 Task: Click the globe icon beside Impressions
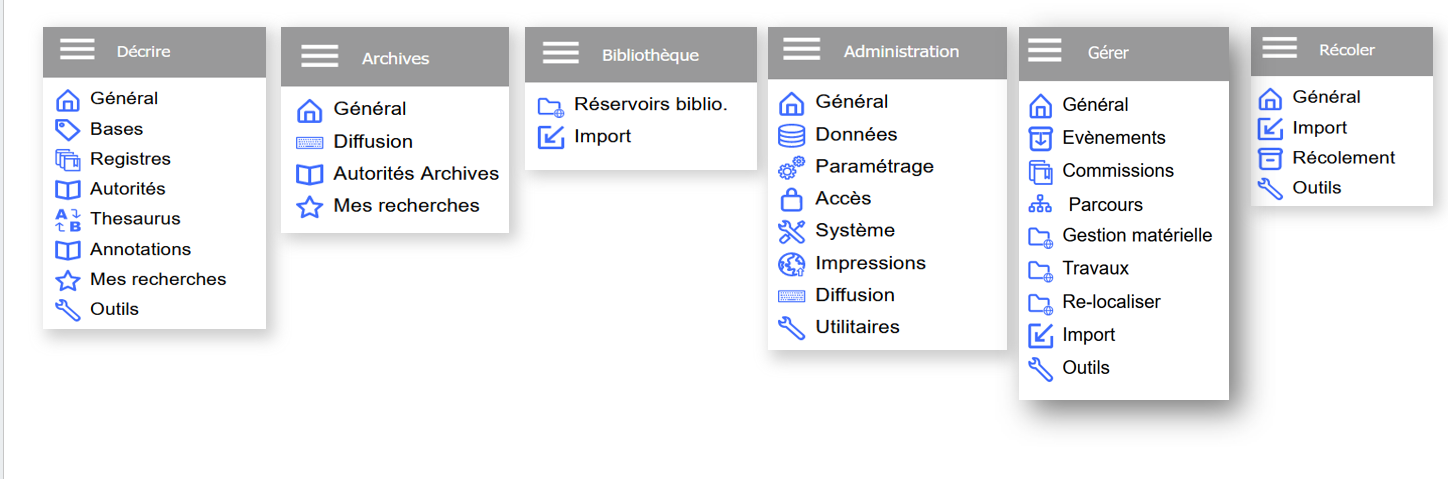(791, 264)
